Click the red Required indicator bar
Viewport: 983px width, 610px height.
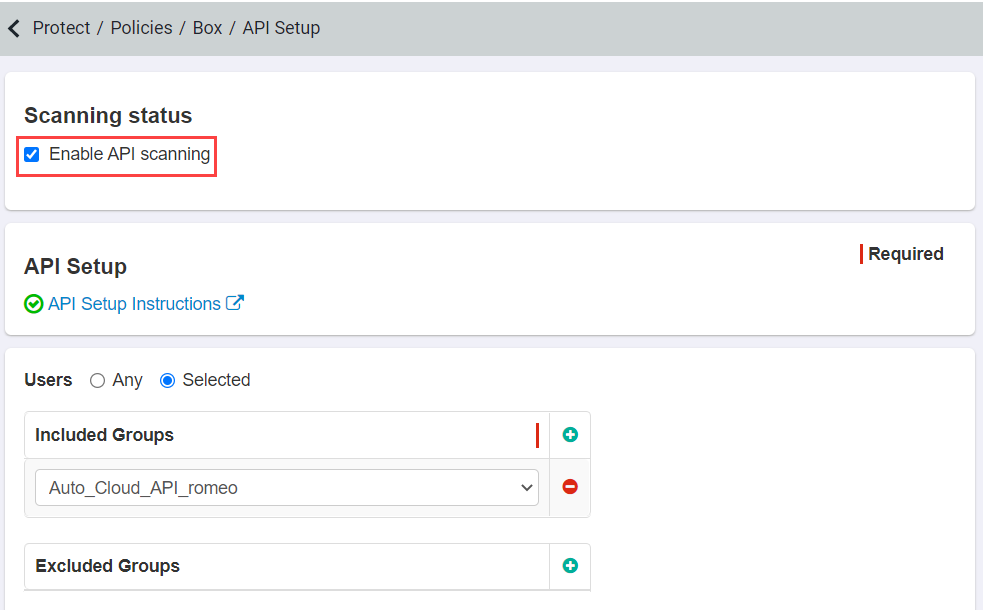[x=862, y=253]
